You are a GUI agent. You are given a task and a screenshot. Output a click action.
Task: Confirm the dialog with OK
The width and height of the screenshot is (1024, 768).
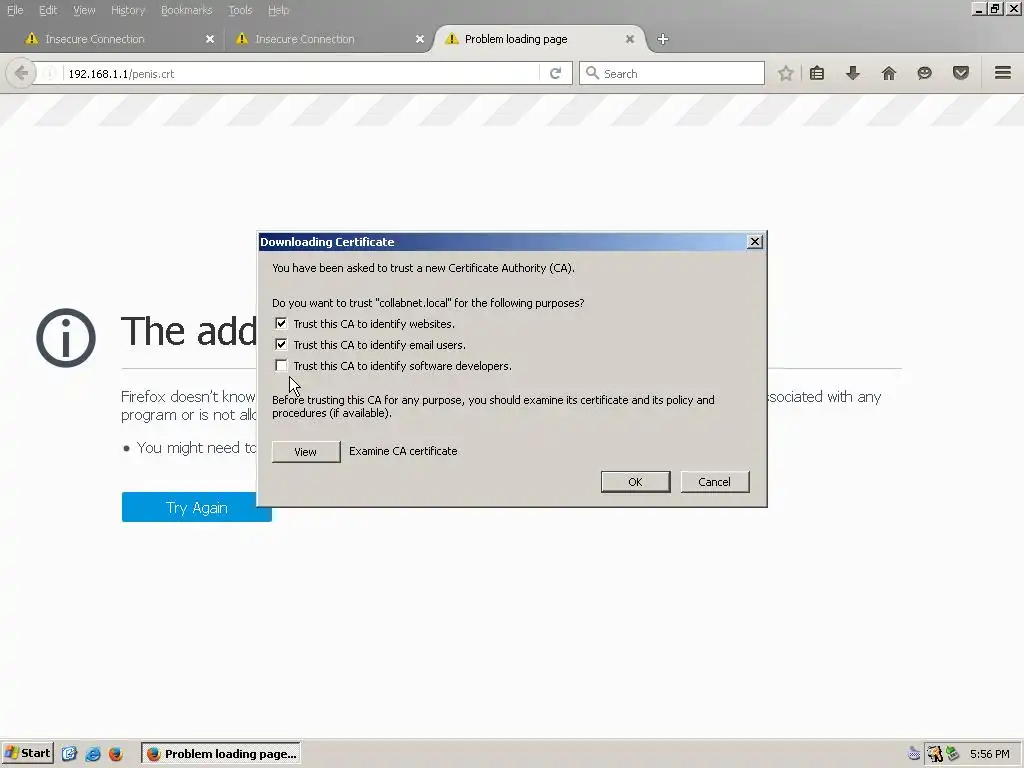[635, 482]
